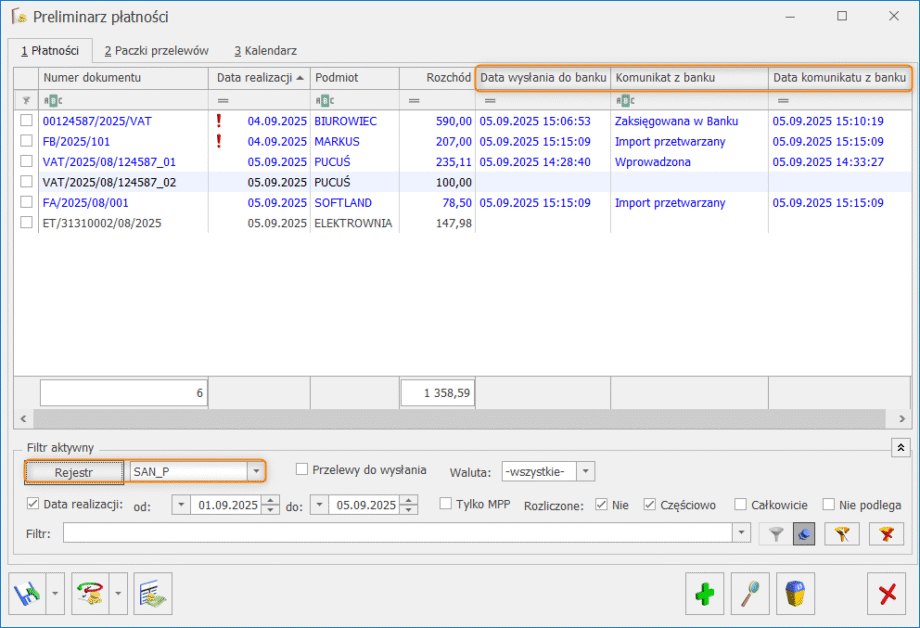
Task: Tick the checkbox for row FB/2025/101
Action: 26,141
